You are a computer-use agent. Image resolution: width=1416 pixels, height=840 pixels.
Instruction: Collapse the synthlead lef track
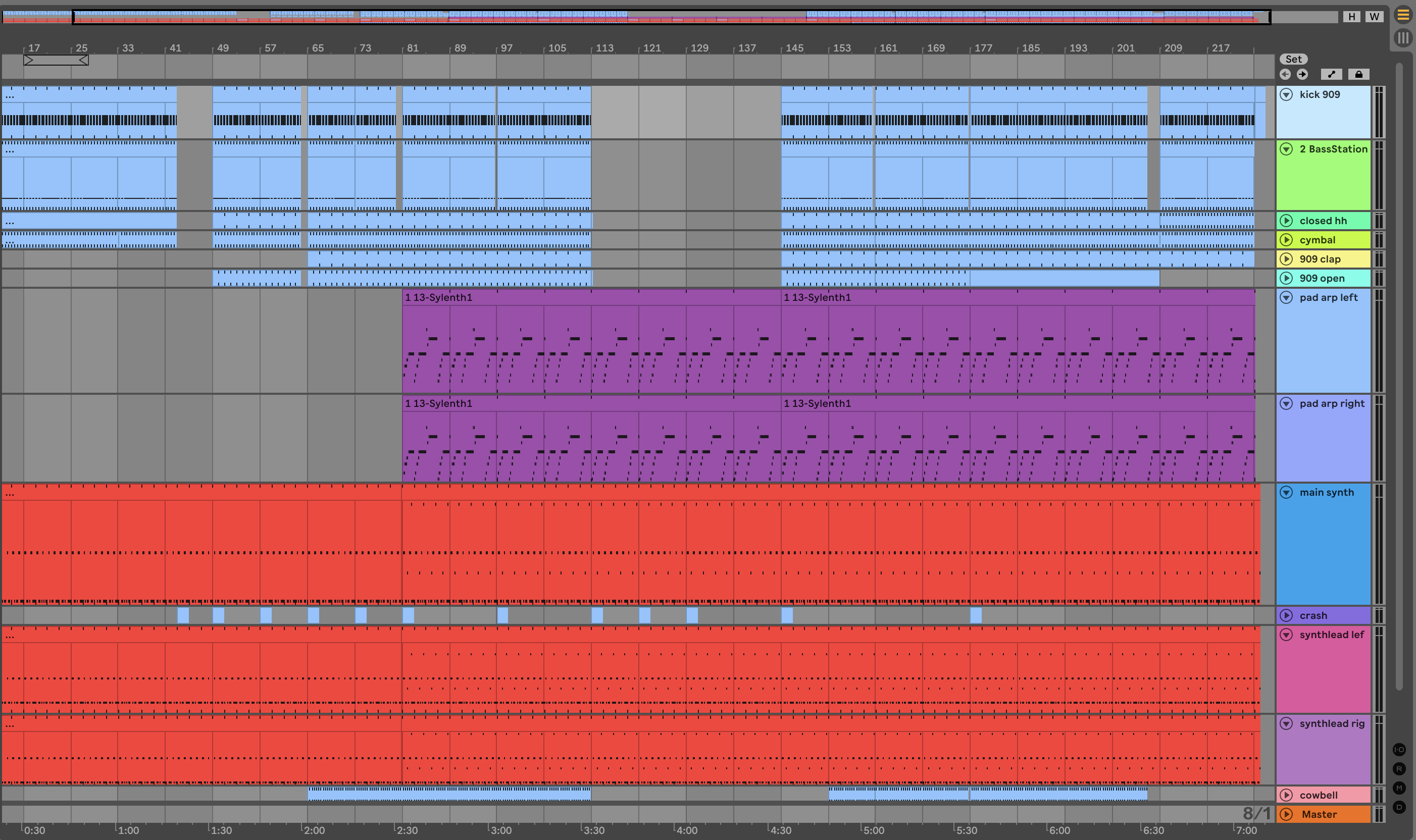1286,635
